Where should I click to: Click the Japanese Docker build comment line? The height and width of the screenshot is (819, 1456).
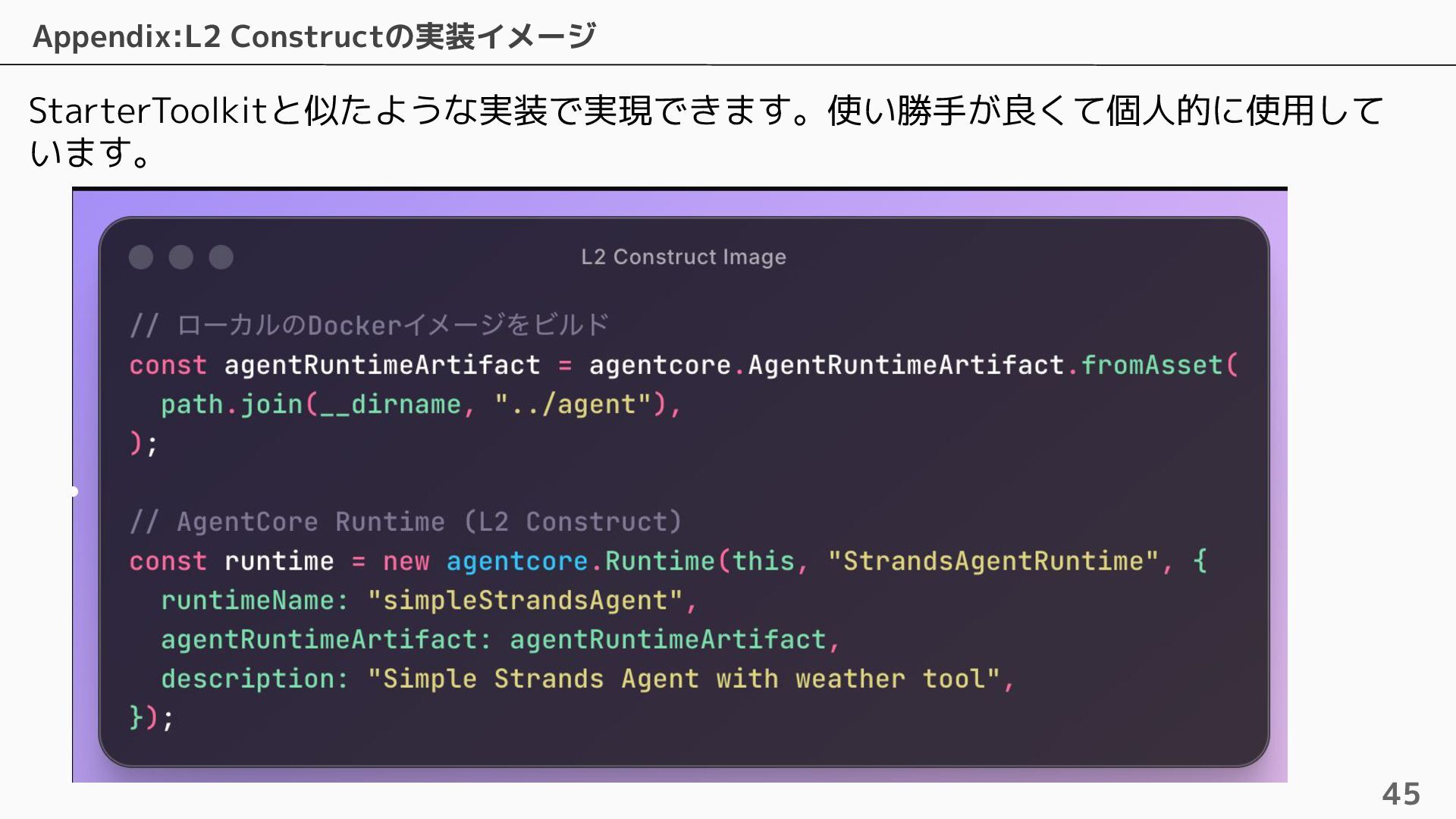pos(369,325)
